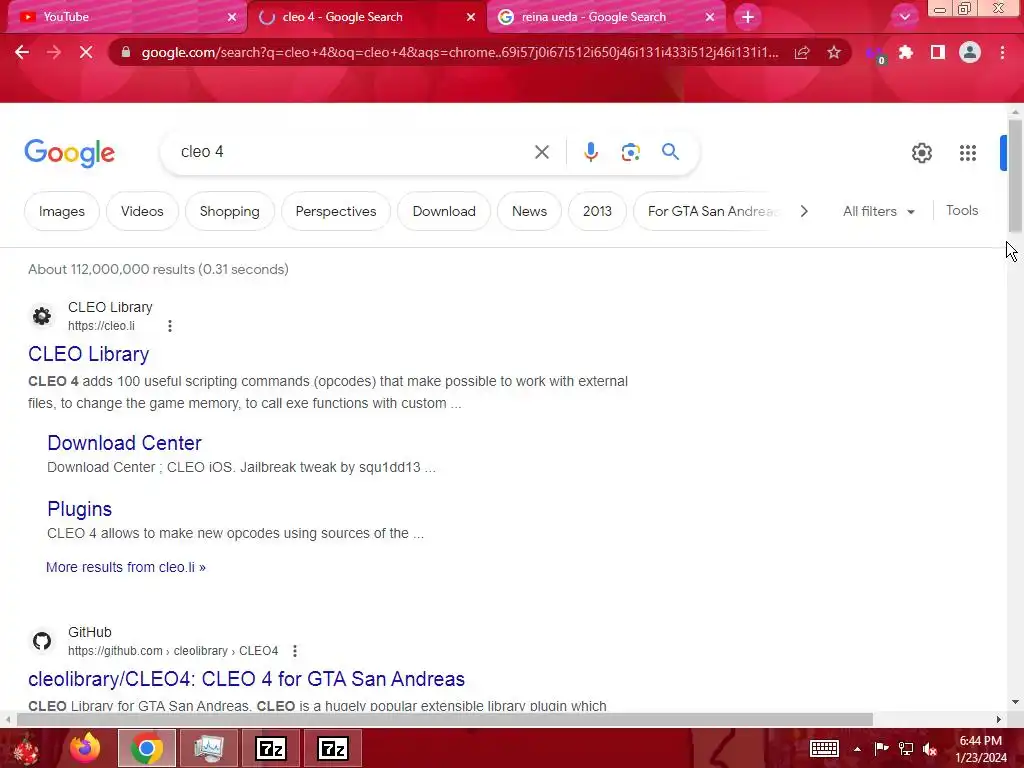
Task: Open the search Tools
Action: point(961,210)
